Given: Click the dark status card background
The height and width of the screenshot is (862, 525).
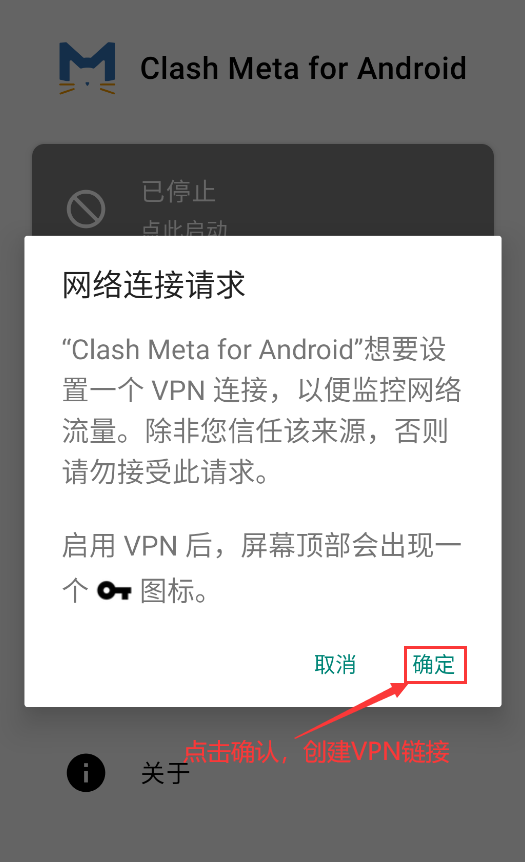Looking at the screenshot, I should coord(263,190).
